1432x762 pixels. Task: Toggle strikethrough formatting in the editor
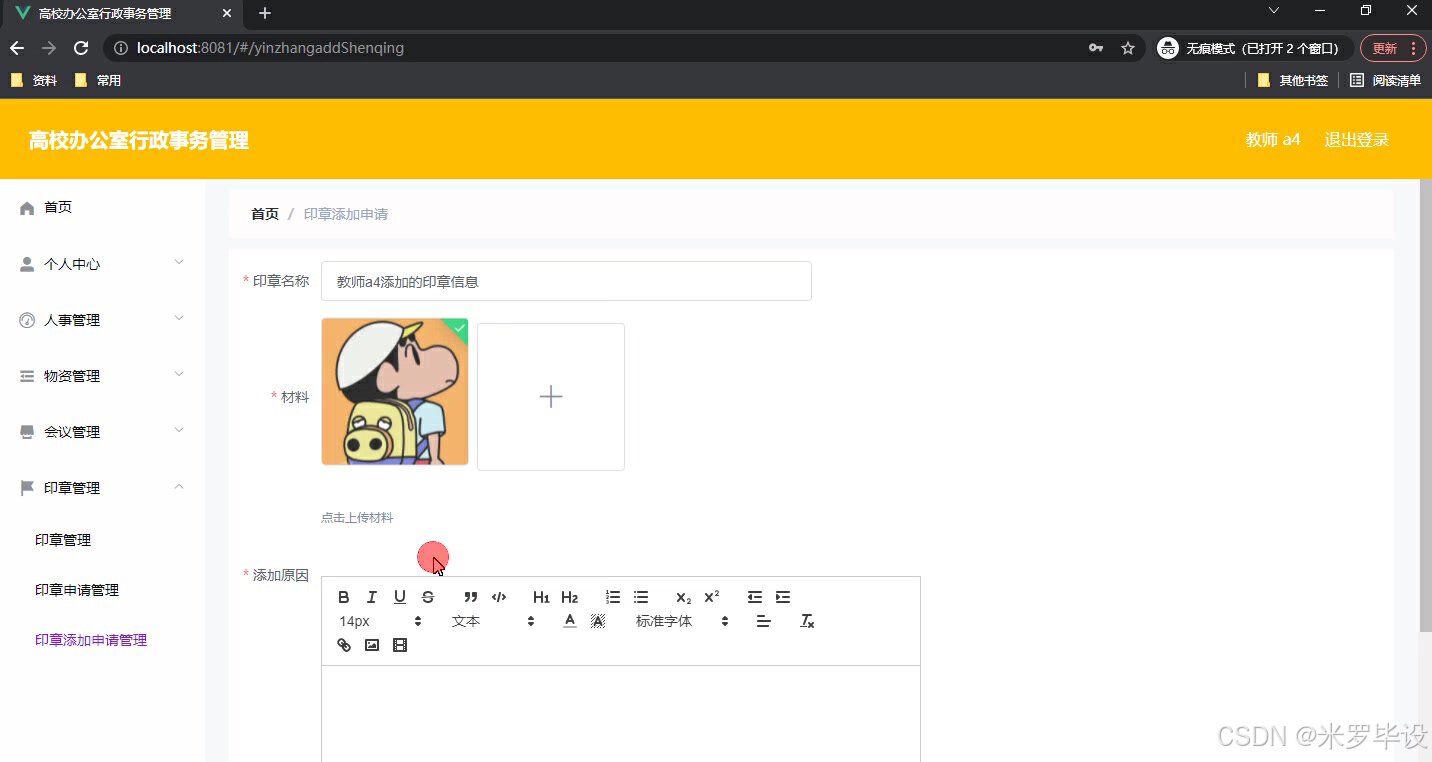coord(428,597)
